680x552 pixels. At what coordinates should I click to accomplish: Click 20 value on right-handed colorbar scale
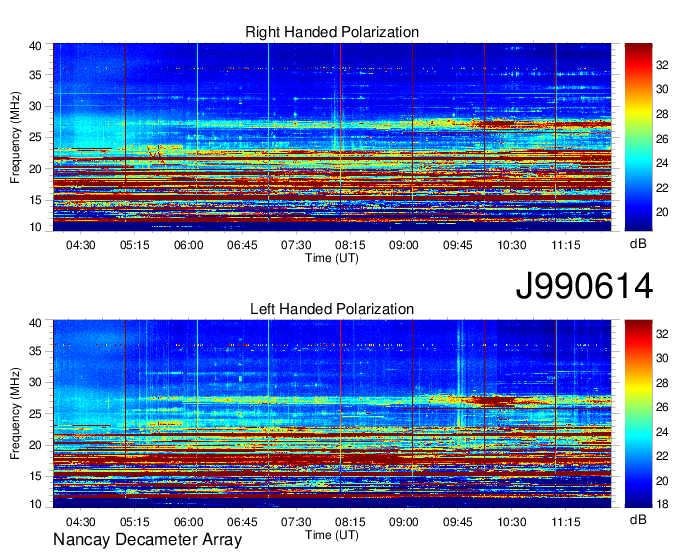(x=662, y=212)
